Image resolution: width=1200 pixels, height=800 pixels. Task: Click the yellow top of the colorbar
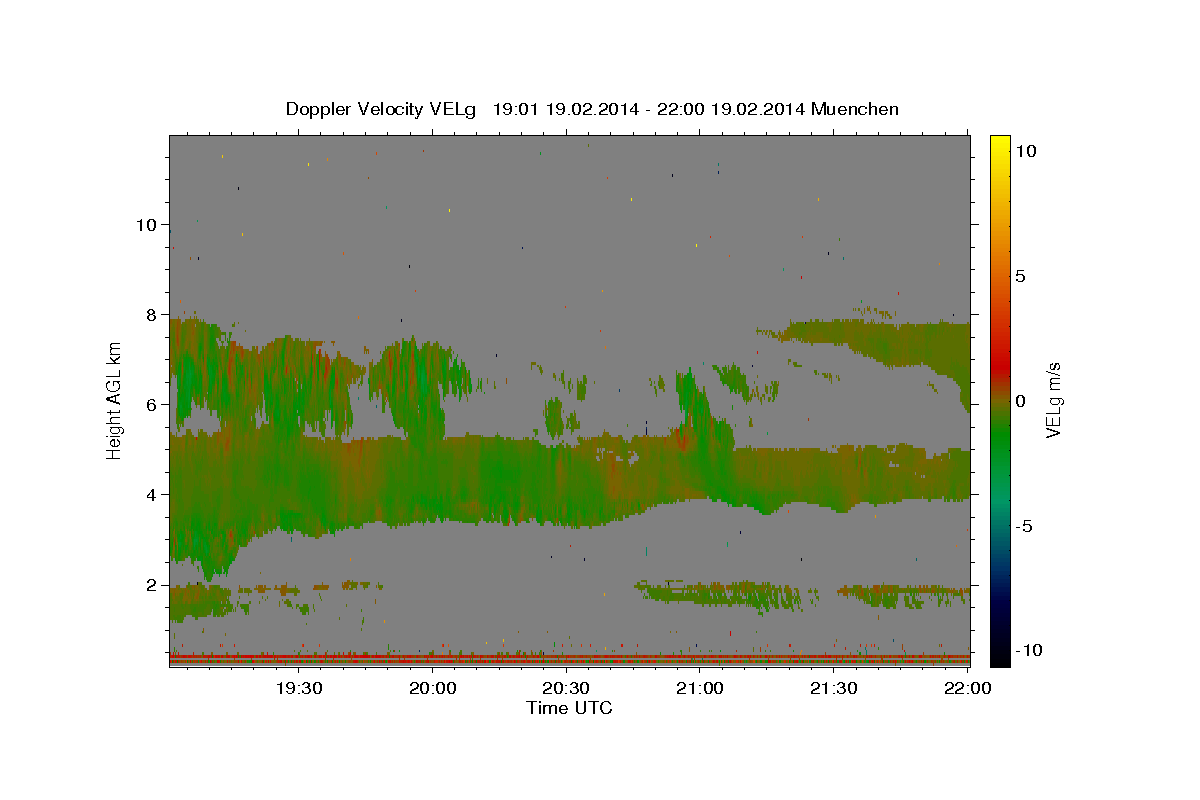pyautogui.click(x=999, y=145)
